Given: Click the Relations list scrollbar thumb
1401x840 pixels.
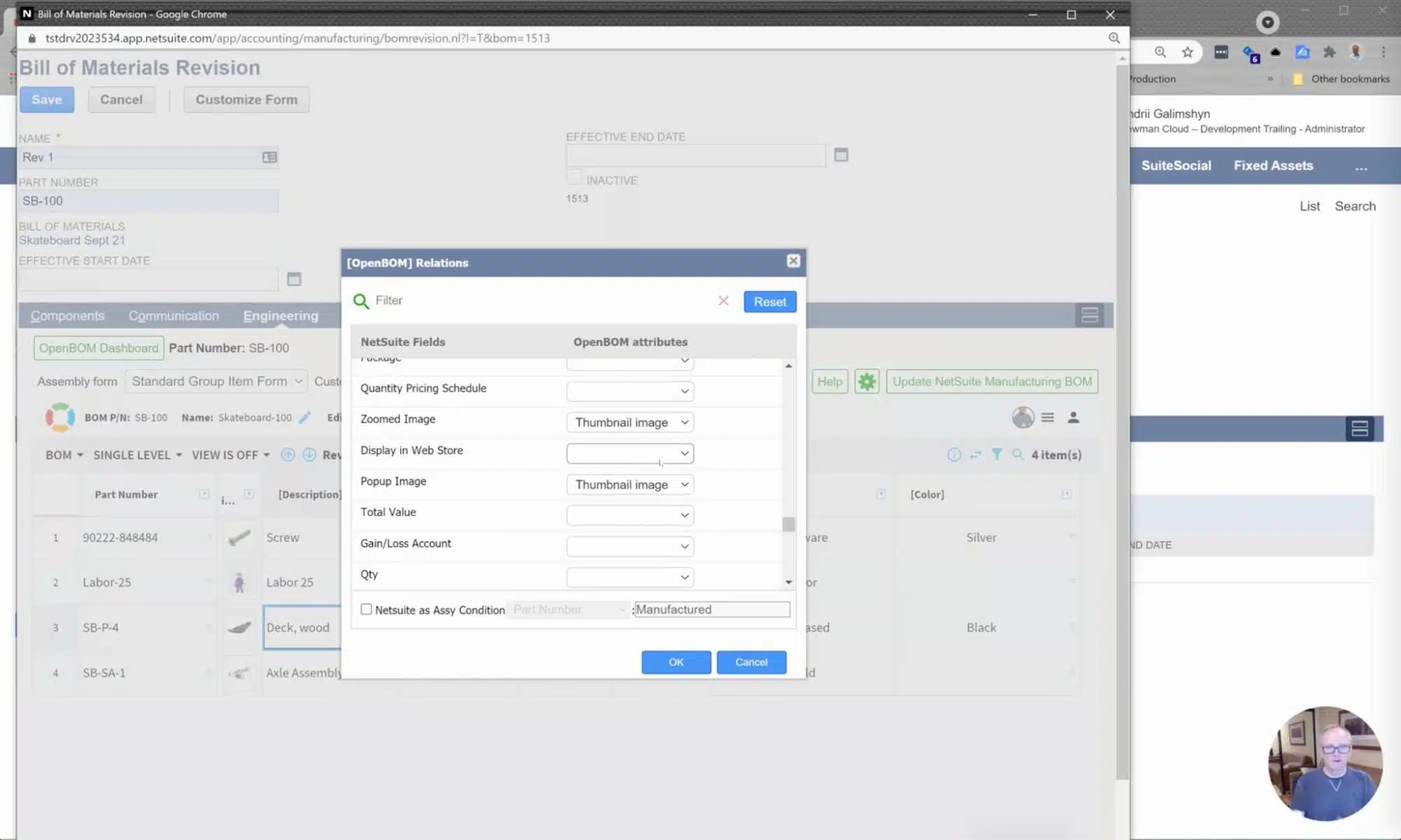Looking at the screenshot, I should [788, 524].
